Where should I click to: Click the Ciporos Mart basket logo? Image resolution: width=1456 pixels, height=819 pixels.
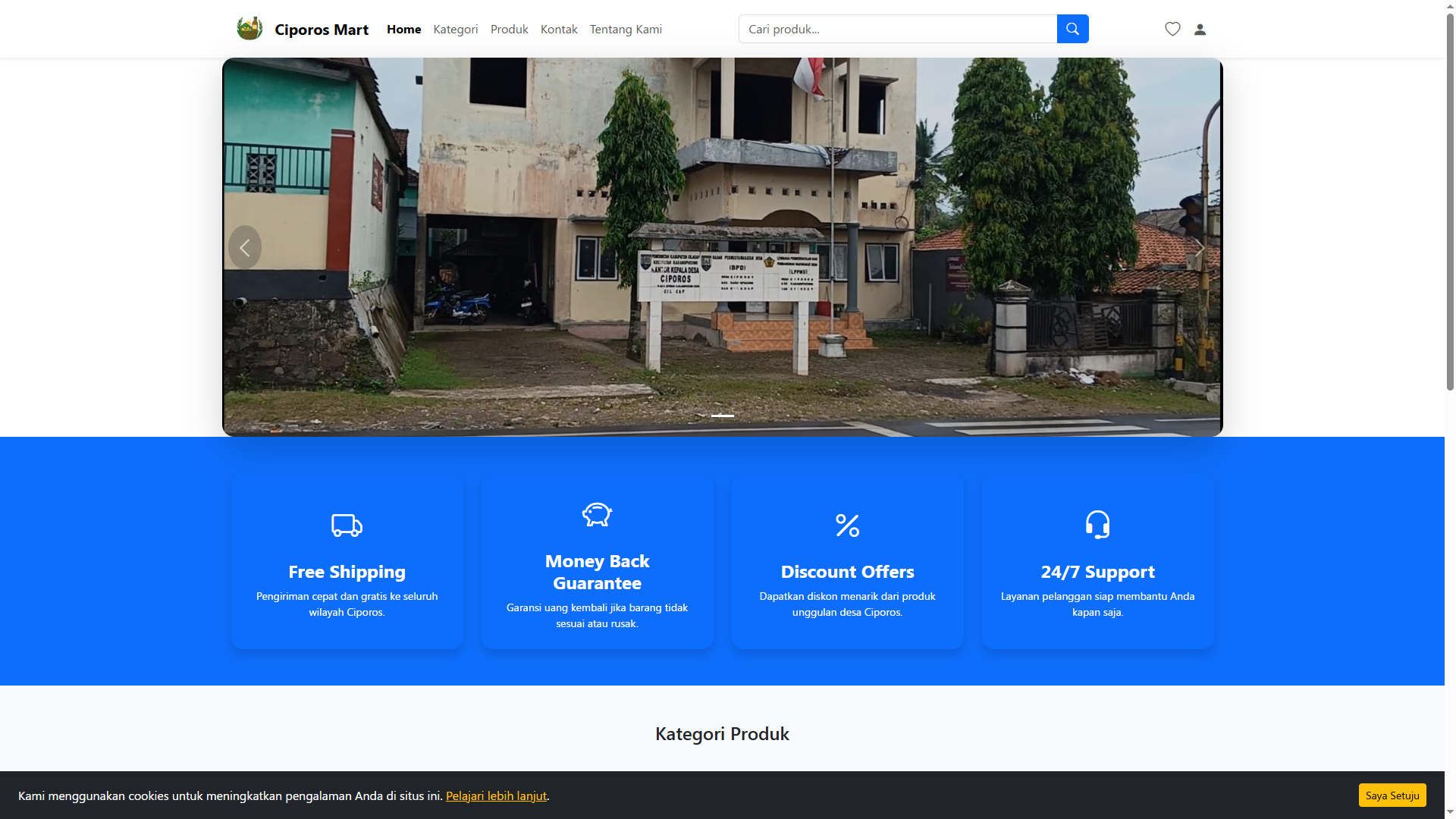(x=249, y=29)
